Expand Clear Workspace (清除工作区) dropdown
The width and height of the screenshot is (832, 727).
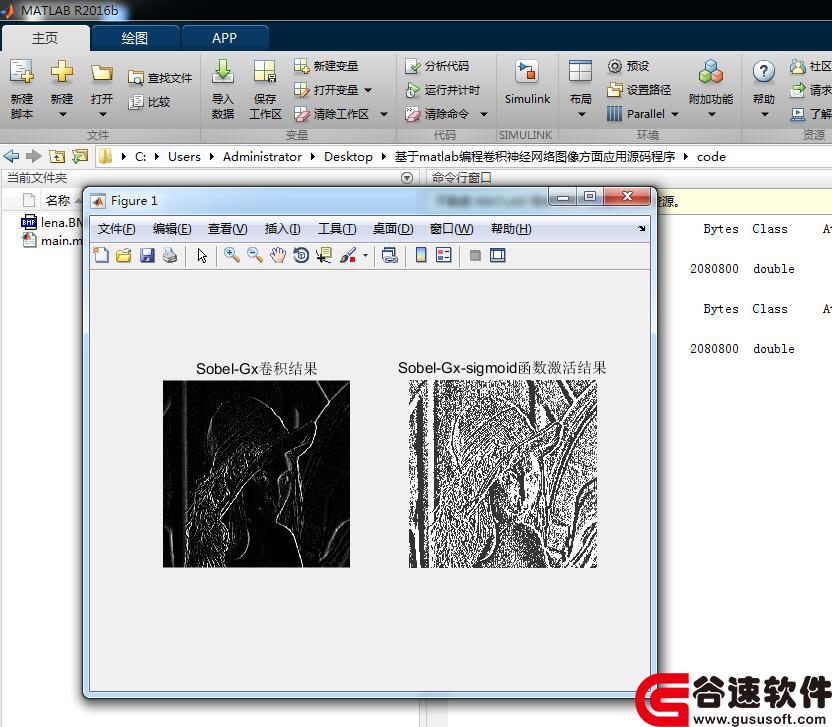[x=384, y=114]
